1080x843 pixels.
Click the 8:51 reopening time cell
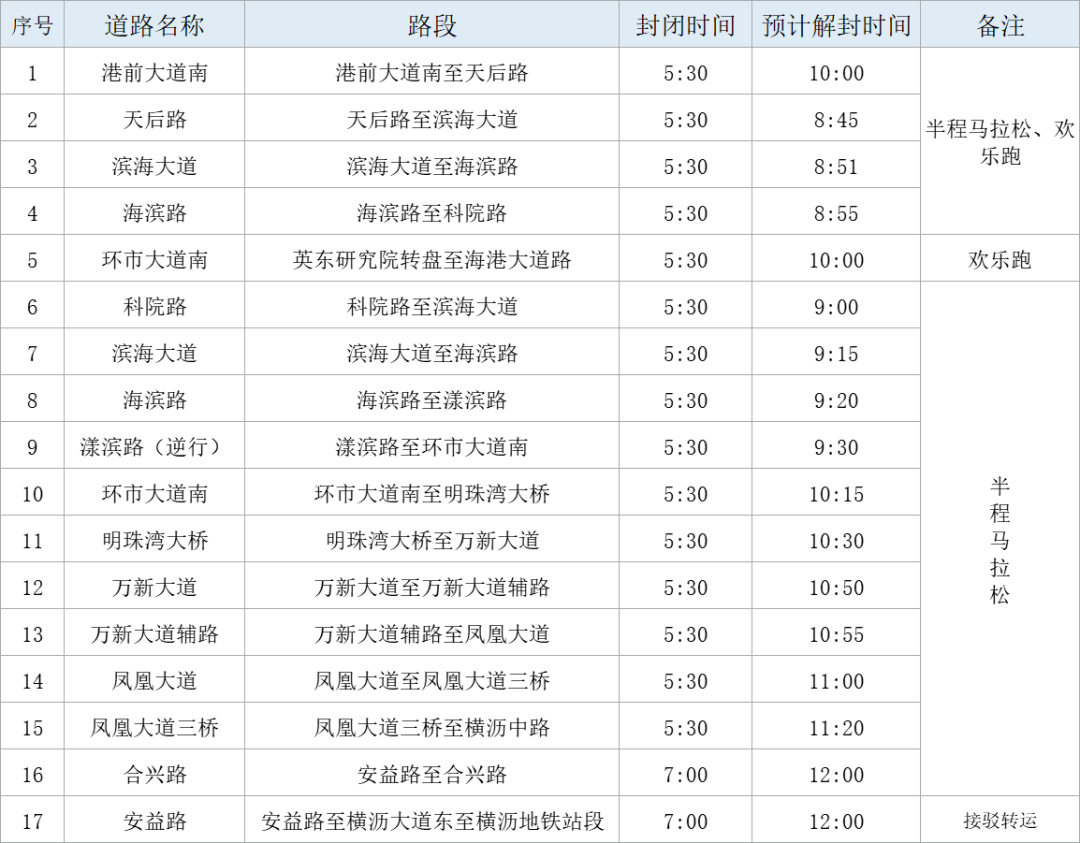pos(836,167)
